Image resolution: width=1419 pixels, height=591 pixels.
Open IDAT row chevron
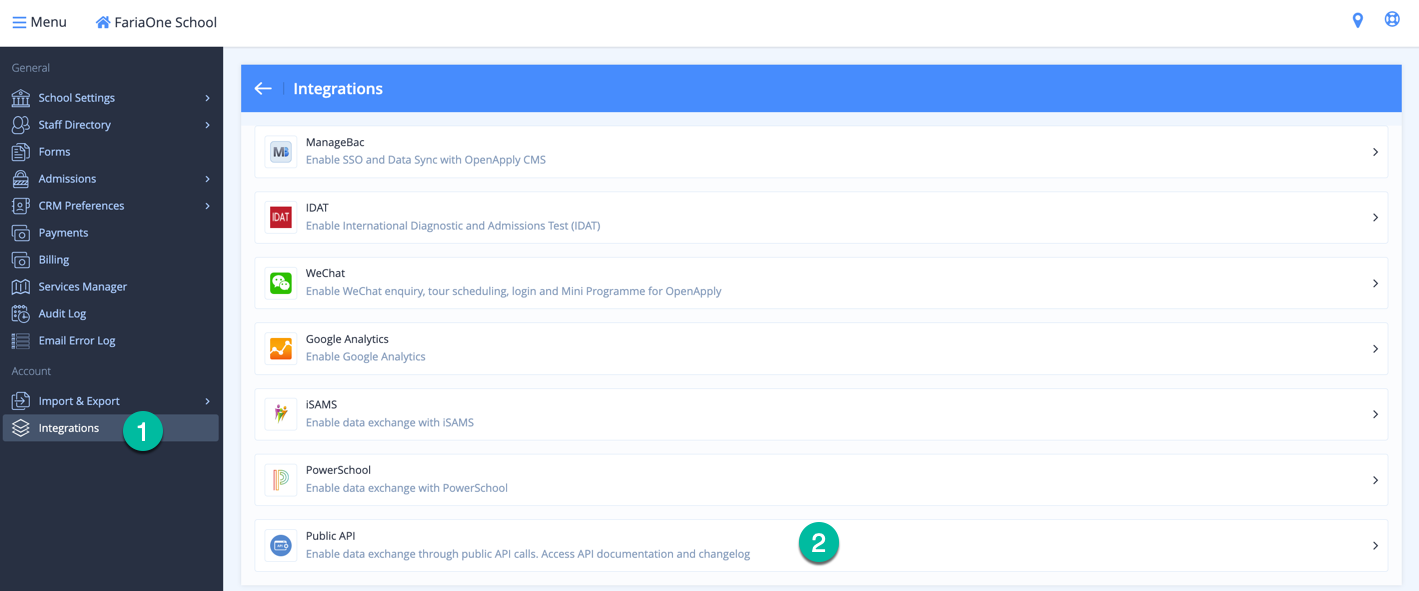[1375, 217]
